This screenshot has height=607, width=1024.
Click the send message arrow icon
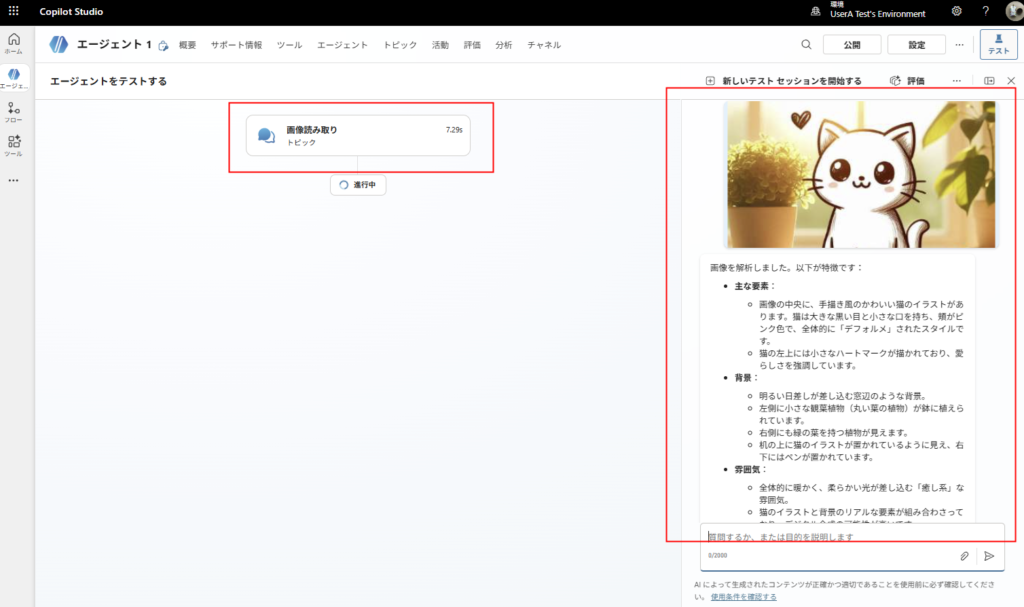(989, 556)
